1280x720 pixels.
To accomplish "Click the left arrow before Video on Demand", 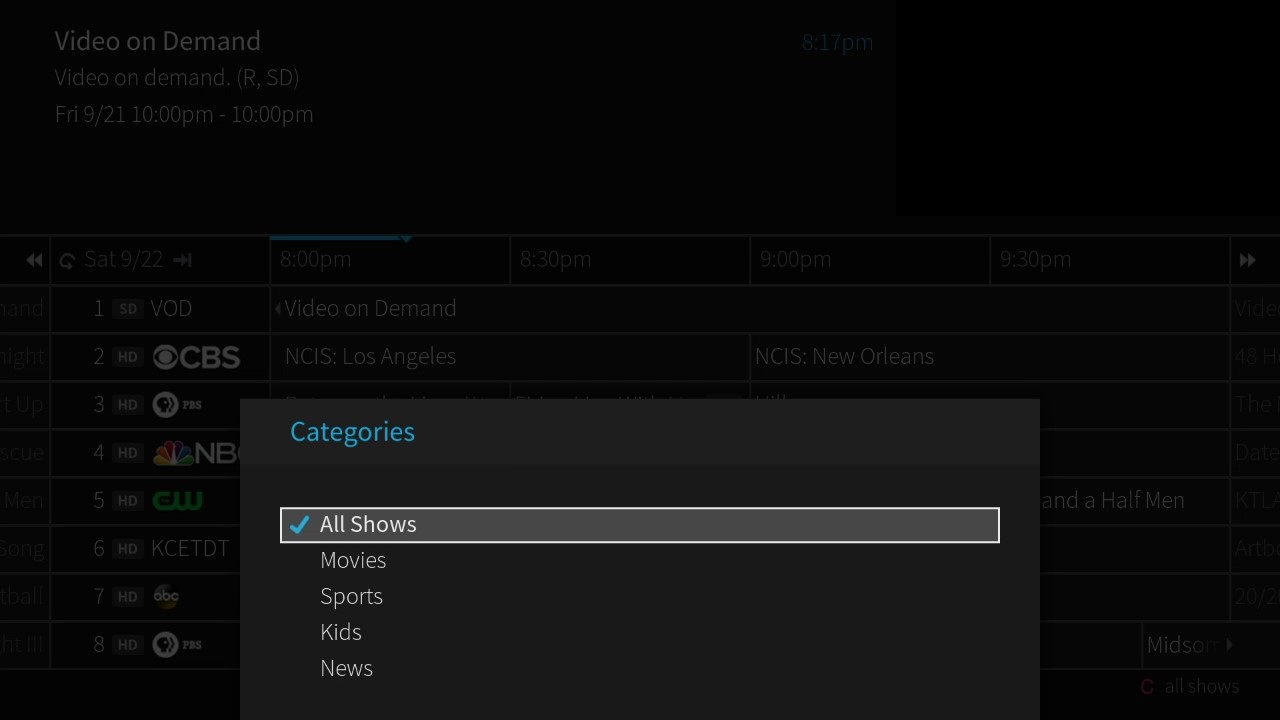I will point(277,309).
